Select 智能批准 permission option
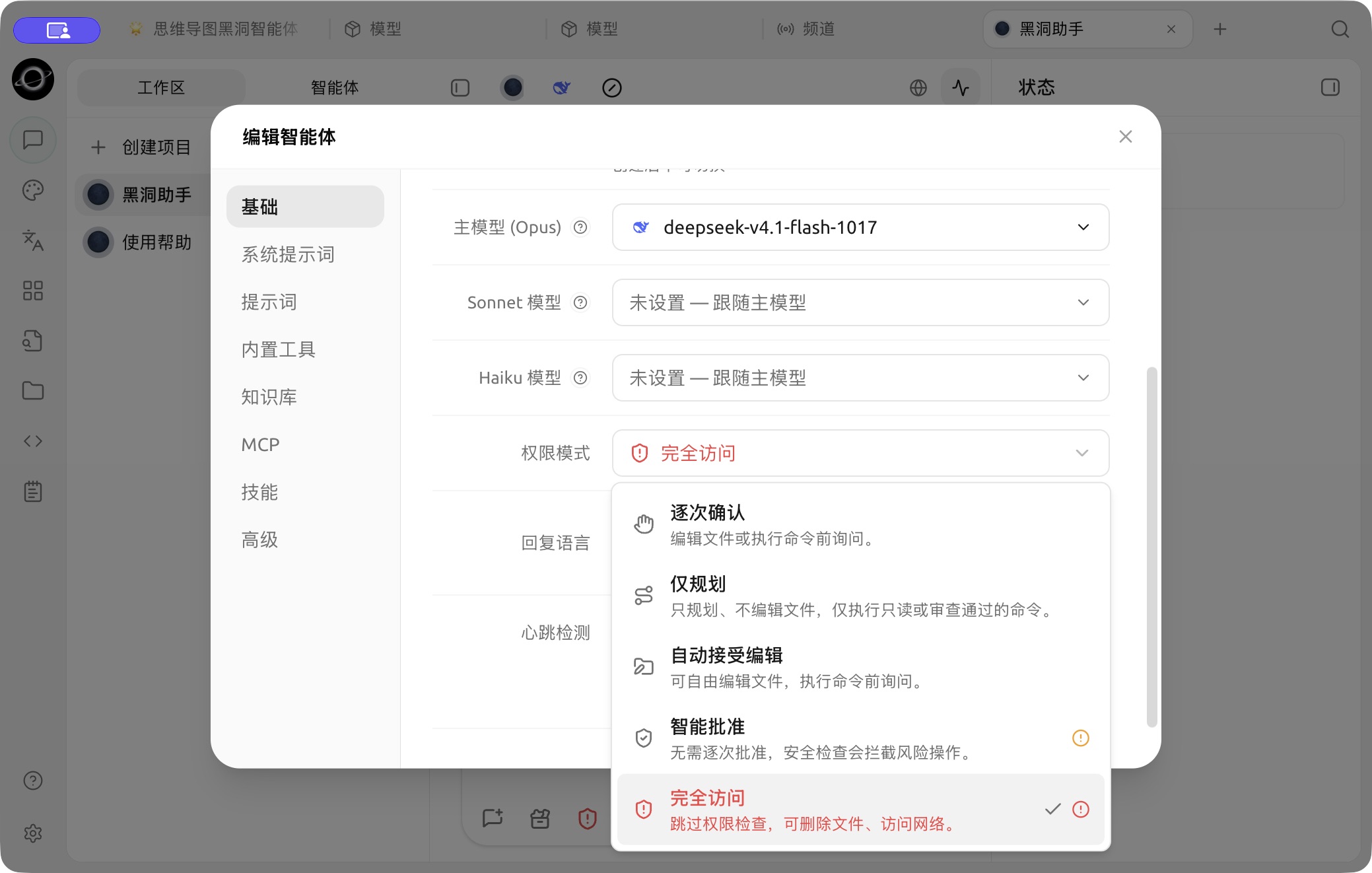The height and width of the screenshot is (873, 1372). [861, 738]
